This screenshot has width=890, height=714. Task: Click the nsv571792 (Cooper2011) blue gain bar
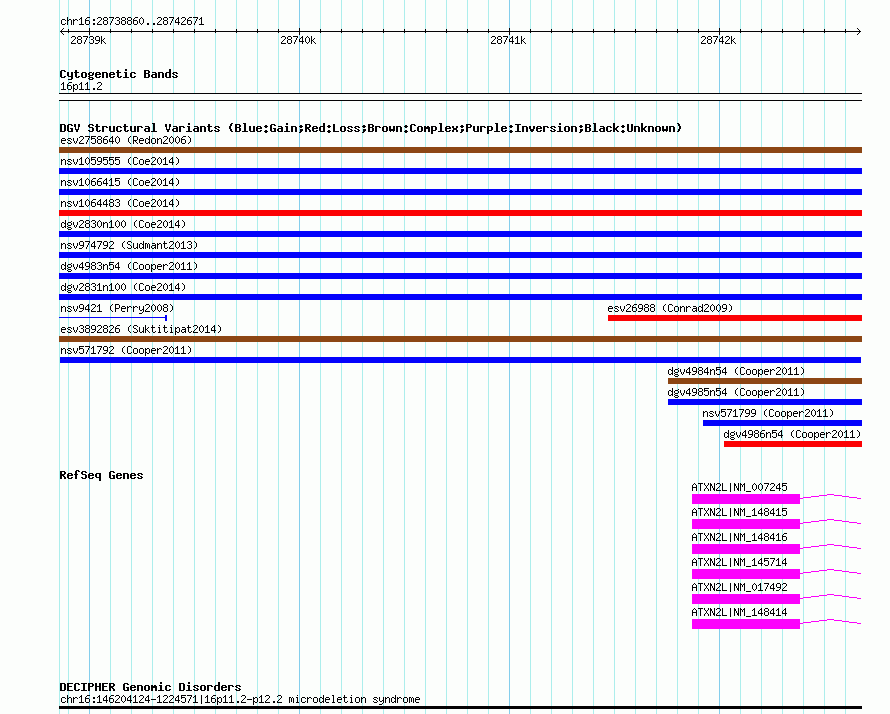pyautogui.click(x=460, y=360)
